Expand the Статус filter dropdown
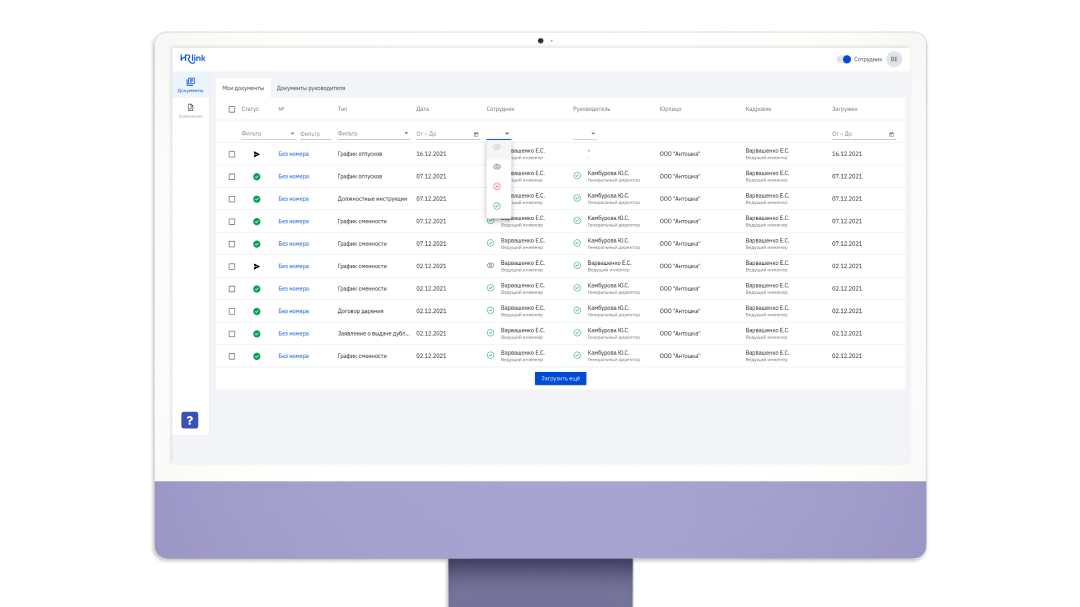1080x607 pixels. pos(292,133)
